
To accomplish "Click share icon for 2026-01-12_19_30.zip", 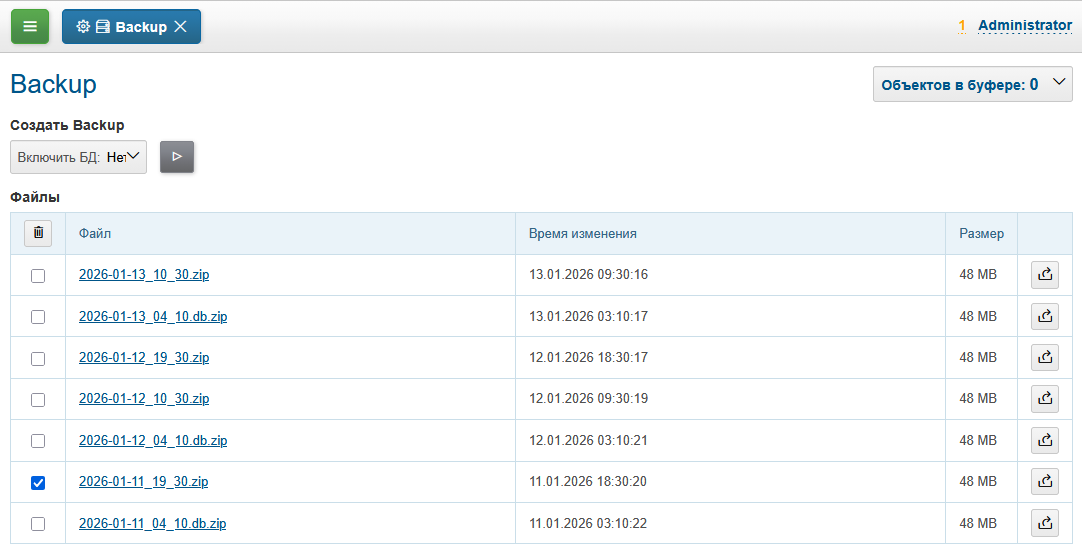I will tap(1044, 358).
